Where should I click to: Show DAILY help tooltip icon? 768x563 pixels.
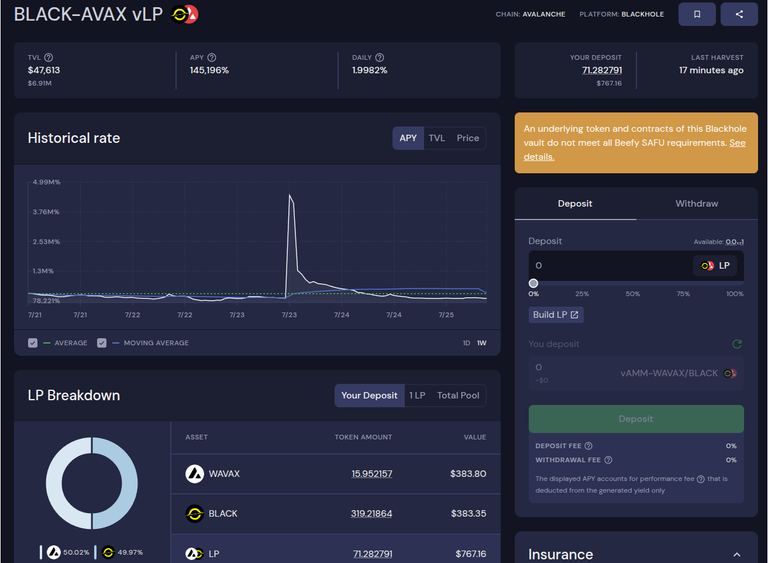click(x=380, y=57)
